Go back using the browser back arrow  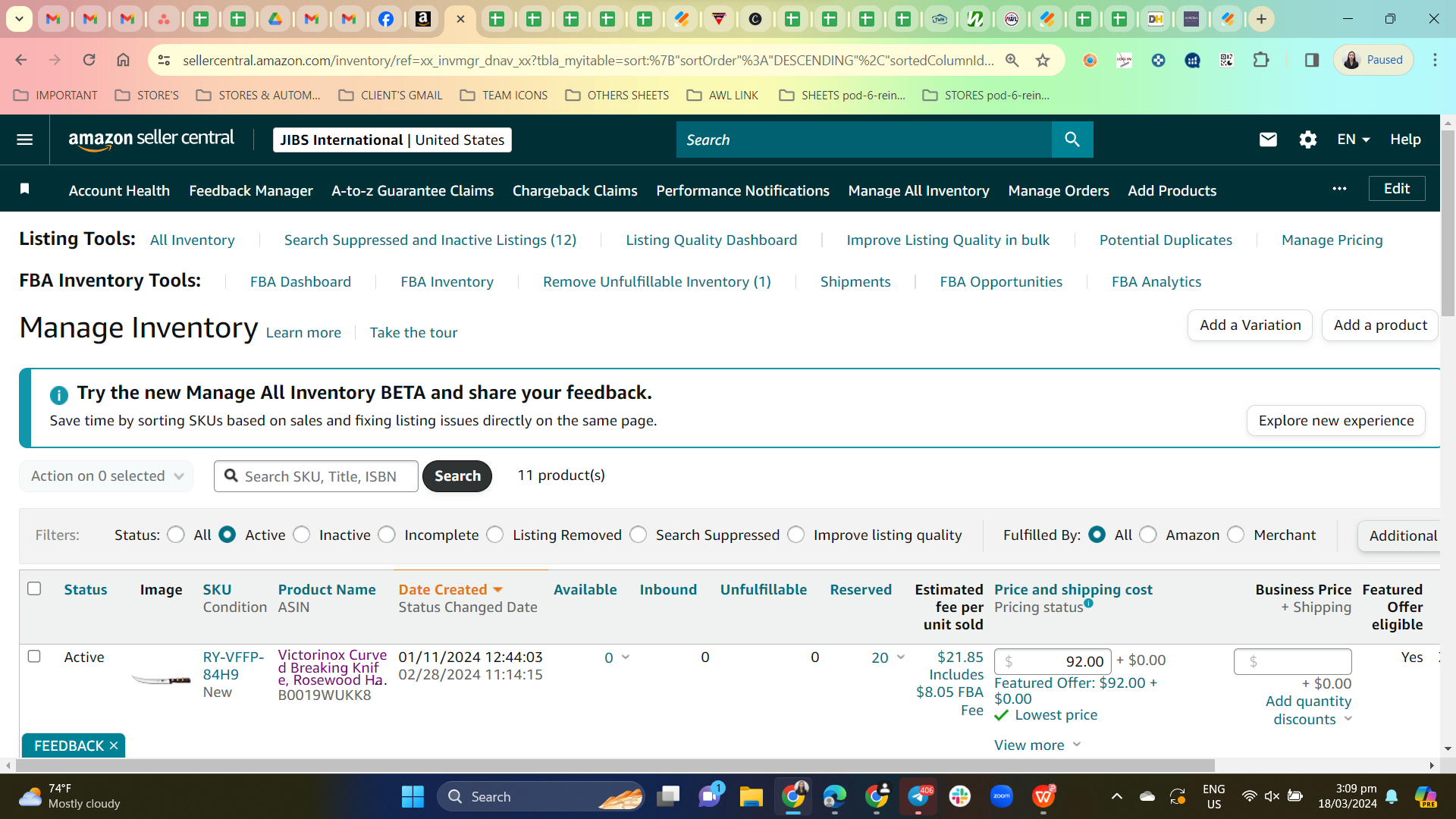click(x=21, y=60)
